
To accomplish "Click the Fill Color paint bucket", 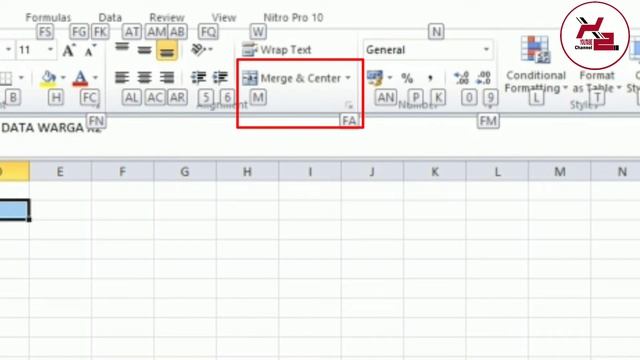I will click(x=49, y=78).
